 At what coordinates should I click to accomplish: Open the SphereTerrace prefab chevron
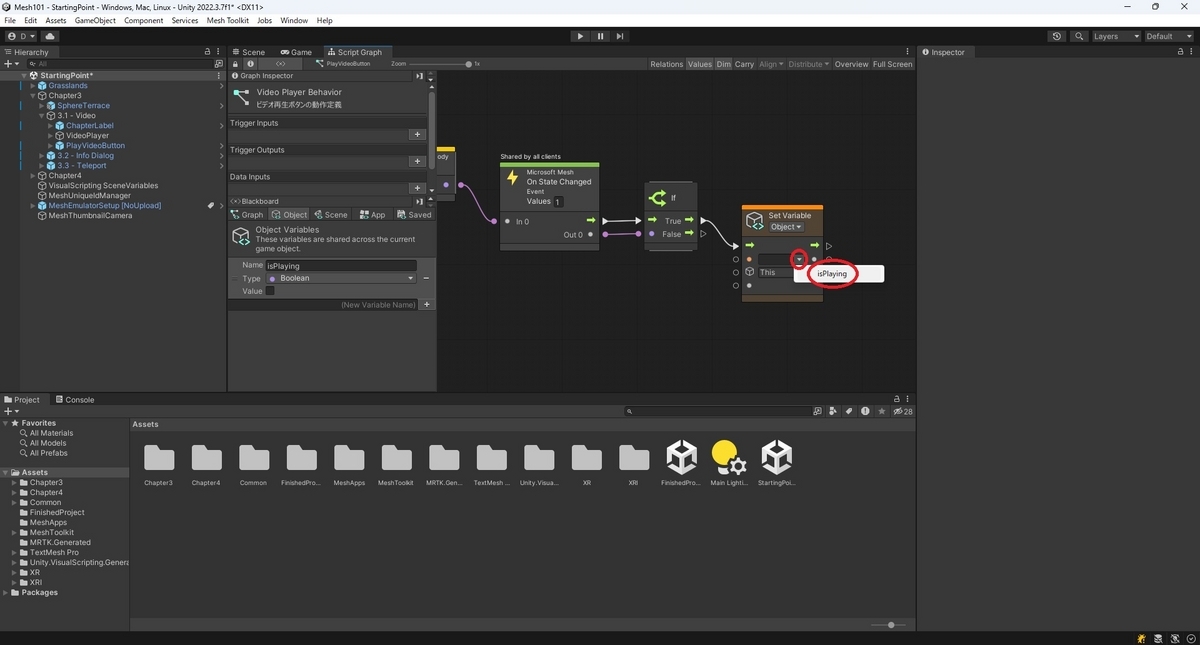tap(222, 106)
